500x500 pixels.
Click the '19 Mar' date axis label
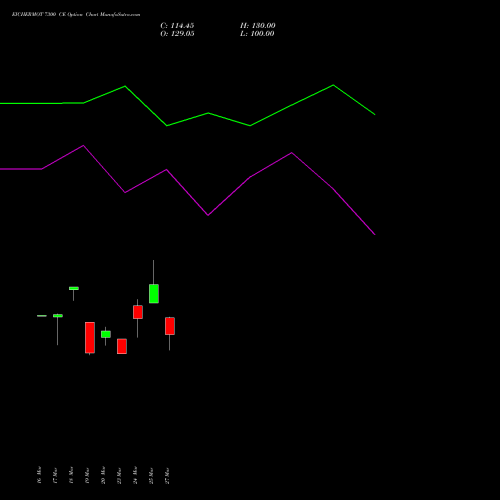[x=87, y=475]
